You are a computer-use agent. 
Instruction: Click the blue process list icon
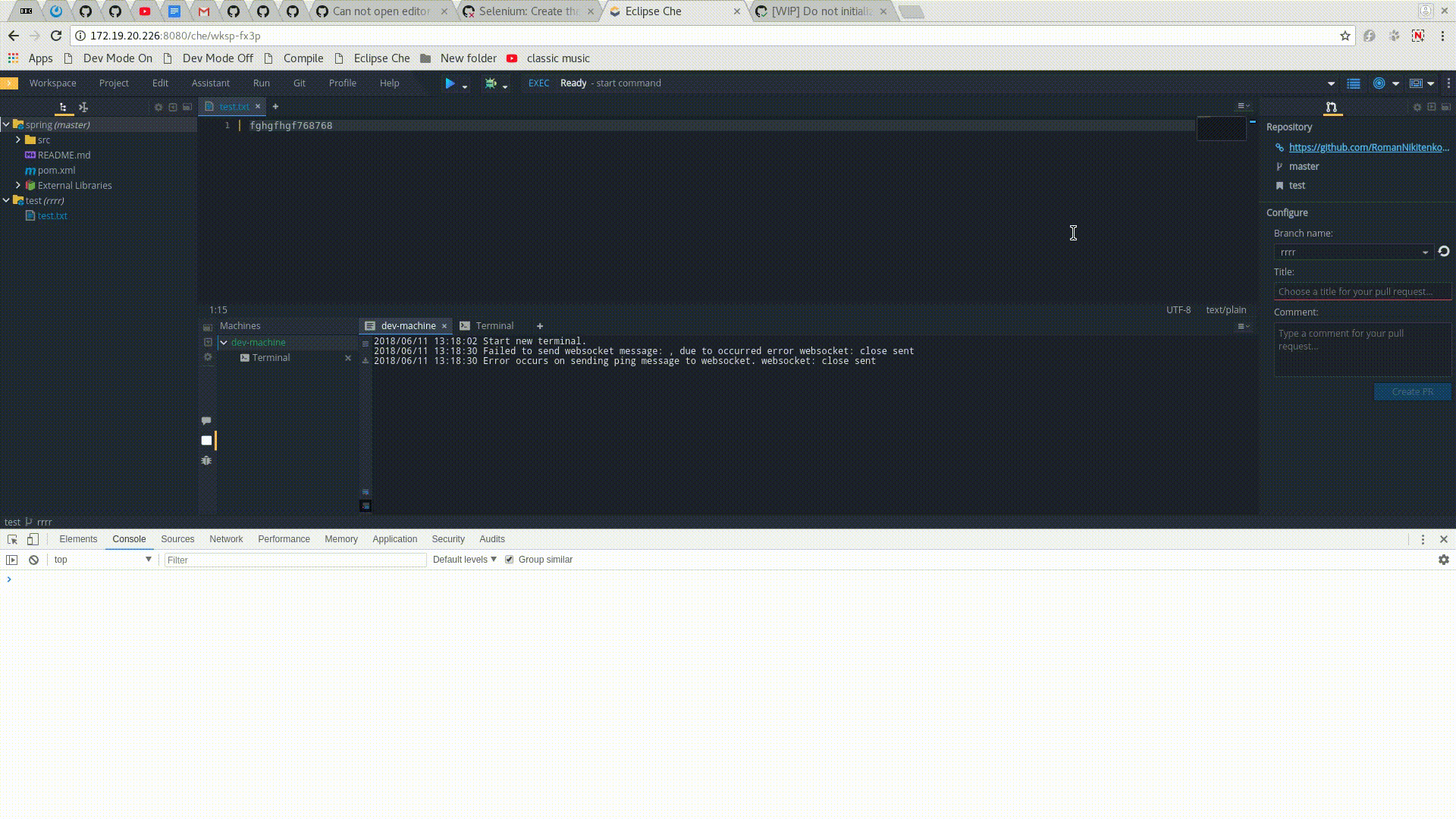(x=1353, y=83)
